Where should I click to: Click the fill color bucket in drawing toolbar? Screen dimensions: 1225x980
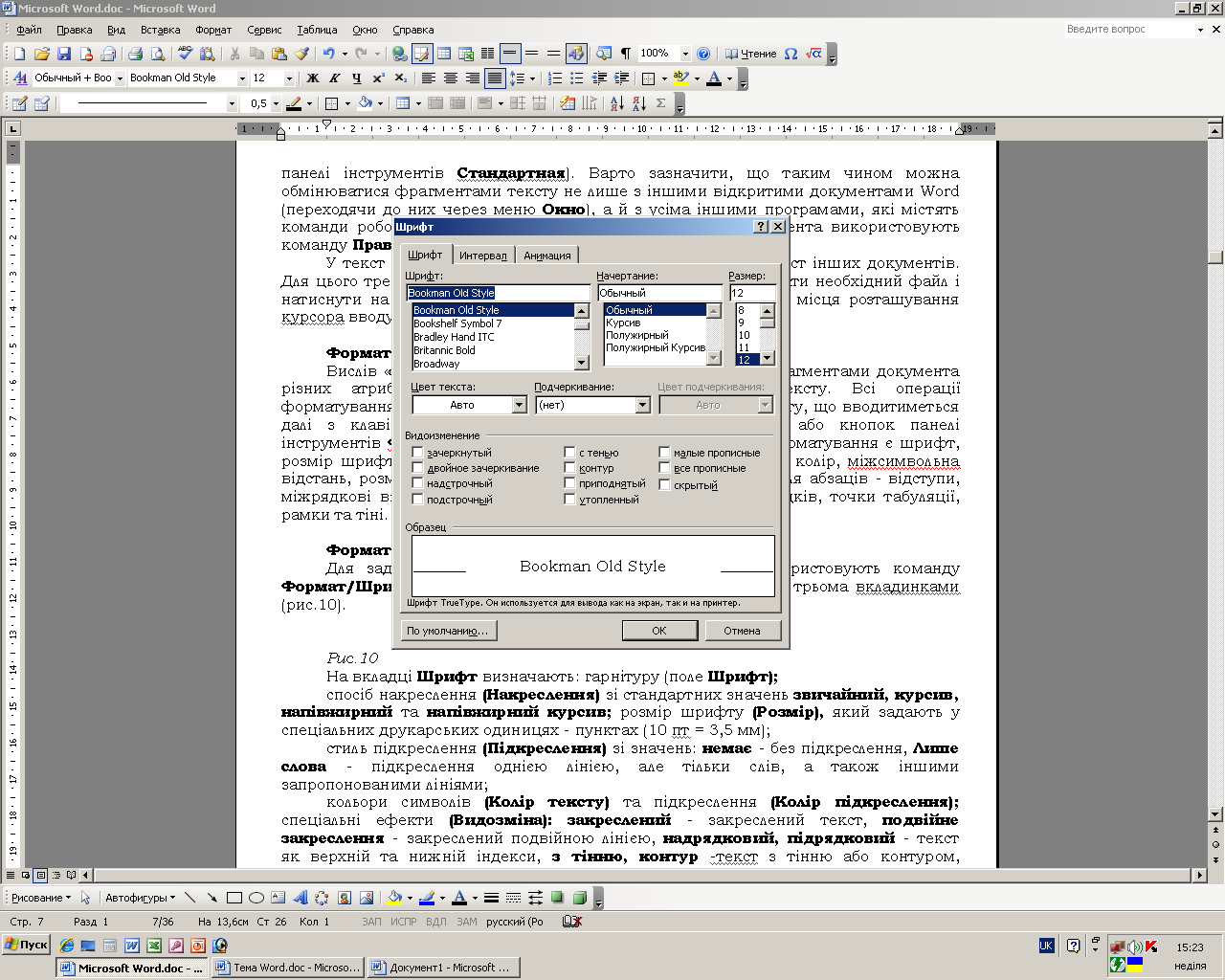point(393,898)
